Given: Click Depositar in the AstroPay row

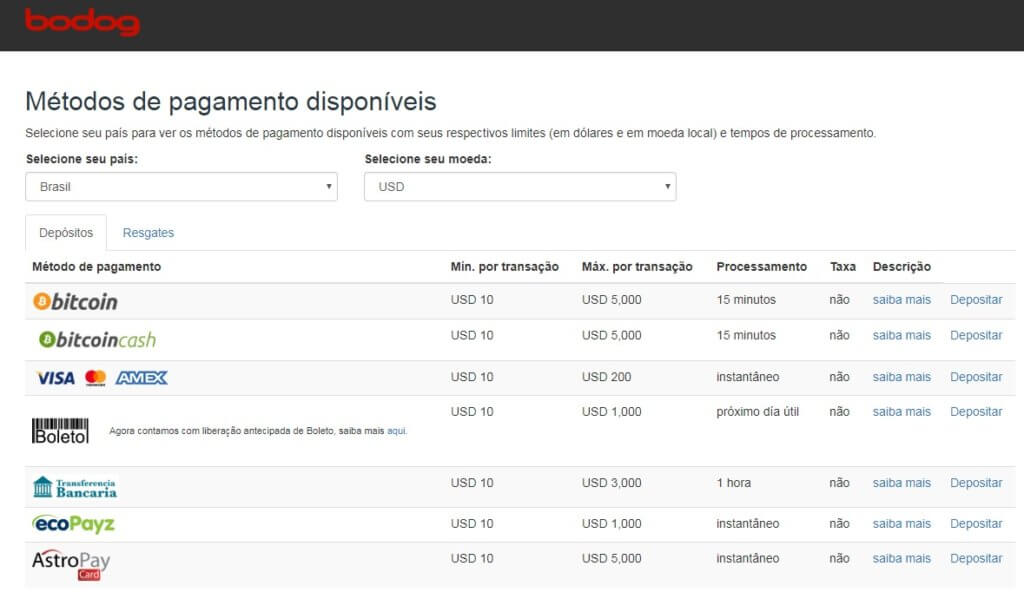Looking at the screenshot, I should point(976,559).
